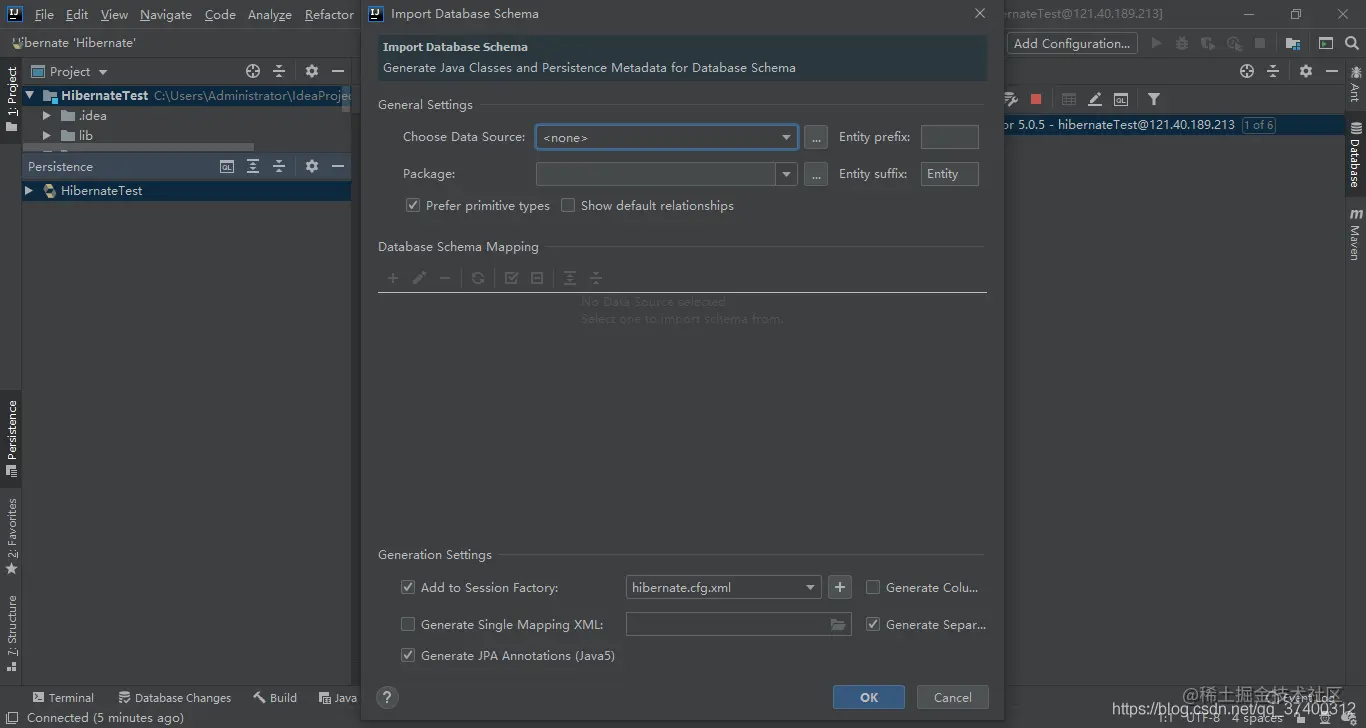The width and height of the screenshot is (1366, 728).
Task: Expand the .idea folder
Action: [x=46, y=115]
